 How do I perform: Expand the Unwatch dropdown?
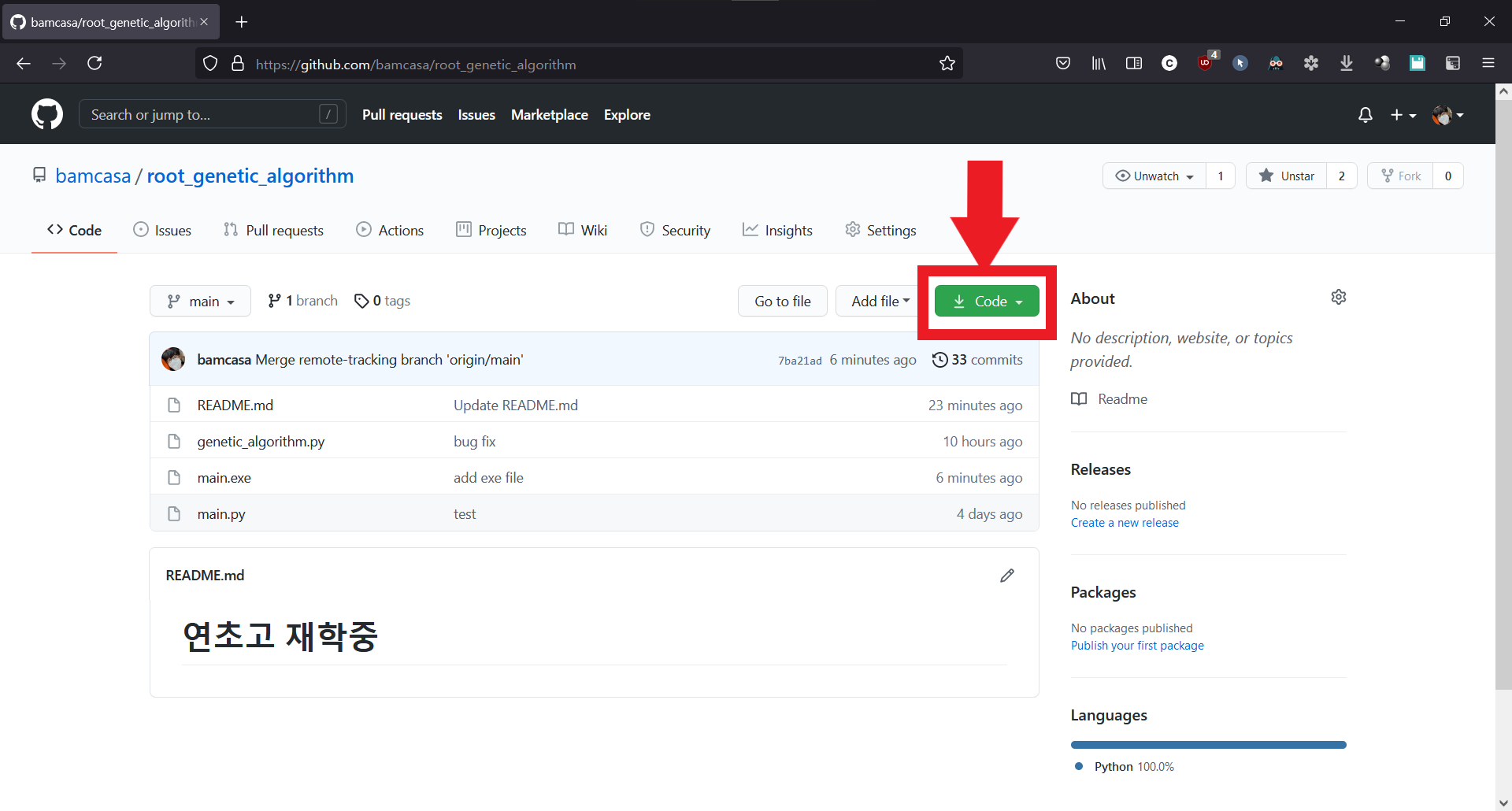pyautogui.click(x=1154, y=176)
